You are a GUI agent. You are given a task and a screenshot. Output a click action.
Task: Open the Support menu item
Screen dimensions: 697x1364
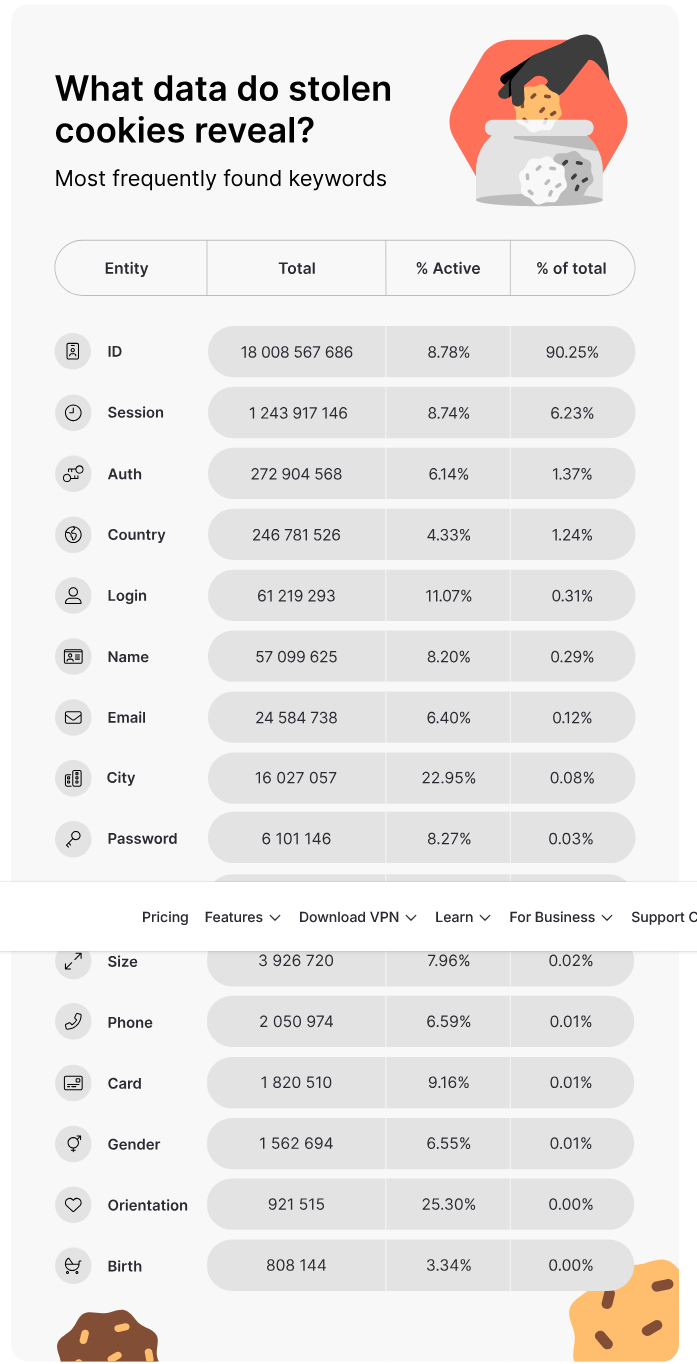click(662, 917)
